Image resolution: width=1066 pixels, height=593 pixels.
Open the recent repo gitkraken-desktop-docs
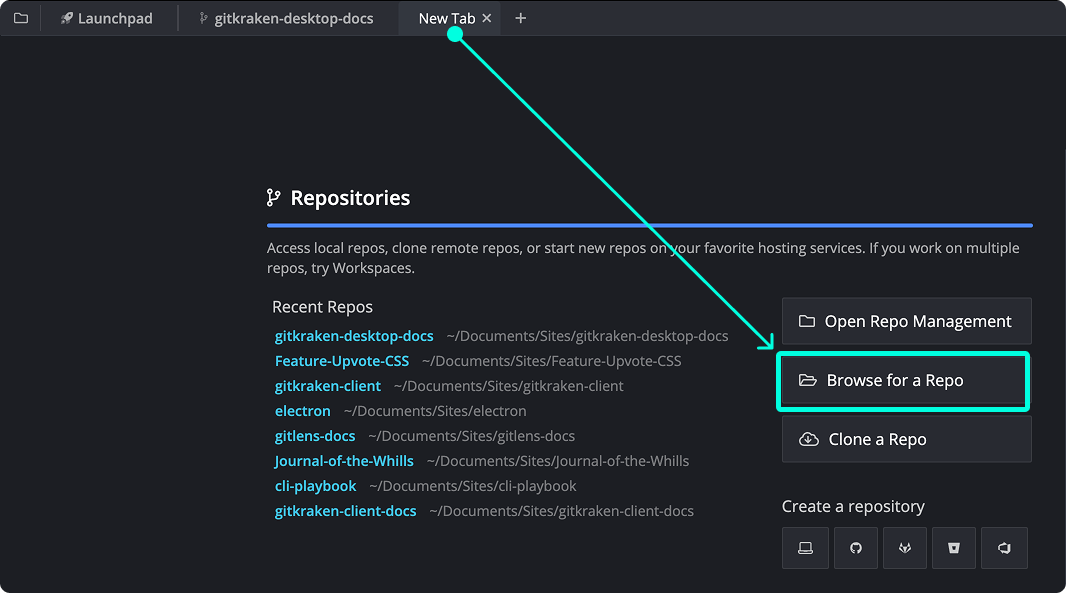(354, 336)
